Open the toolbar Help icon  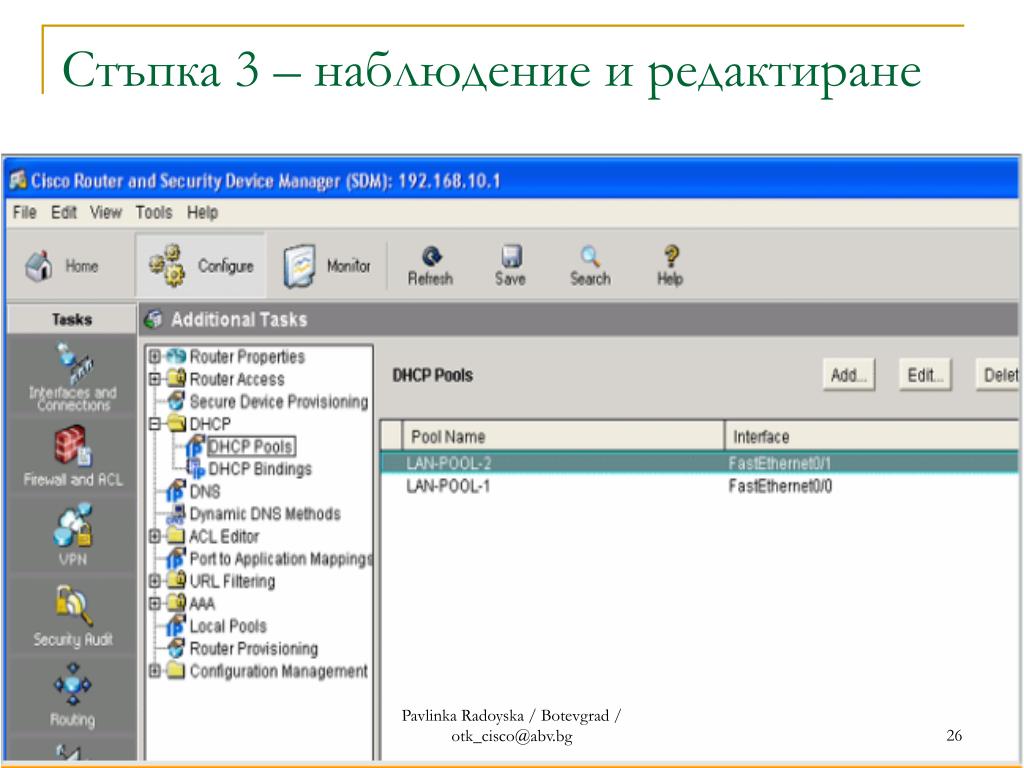[671, 266]
